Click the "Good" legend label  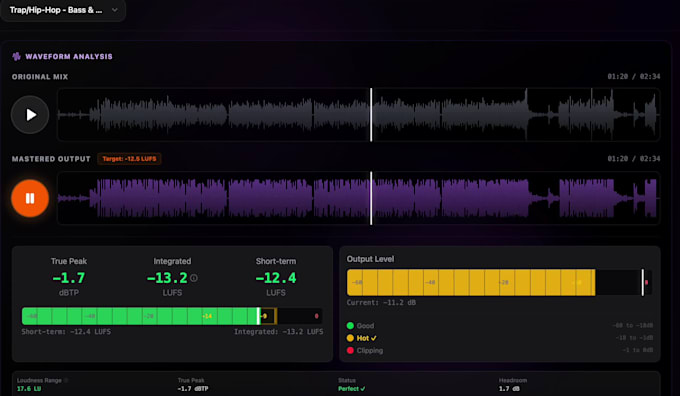(x=365, y=326)
